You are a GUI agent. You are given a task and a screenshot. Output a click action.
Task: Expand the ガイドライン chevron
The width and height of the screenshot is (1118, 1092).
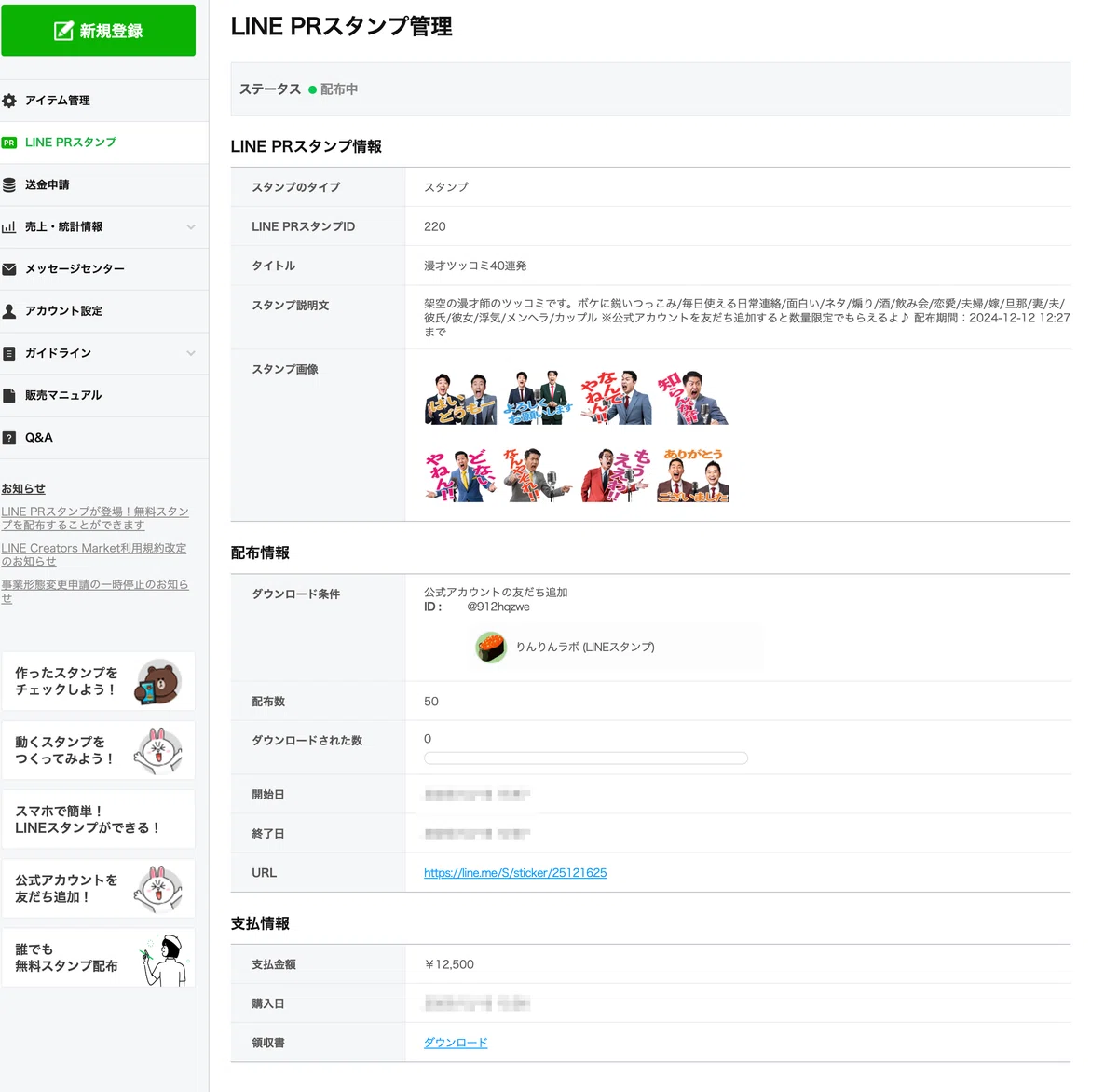pos(191,353)
